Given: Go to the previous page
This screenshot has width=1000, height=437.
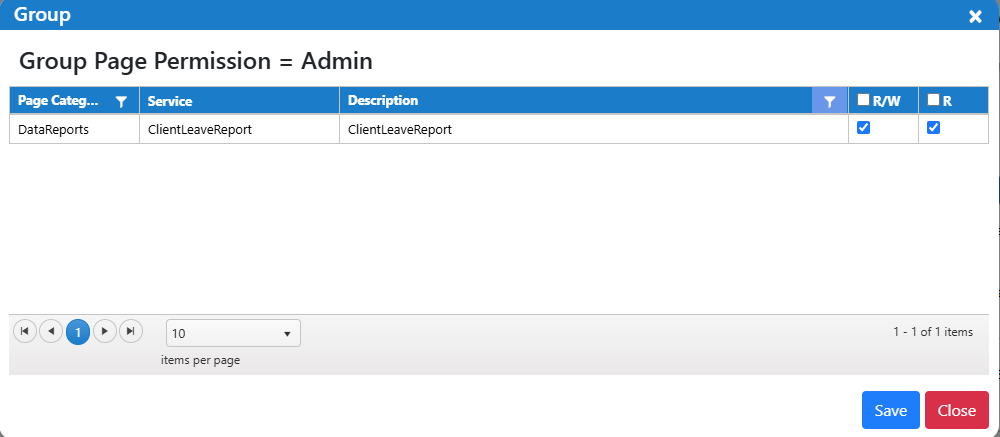Looking at the screenshot, I should [51, 331].
